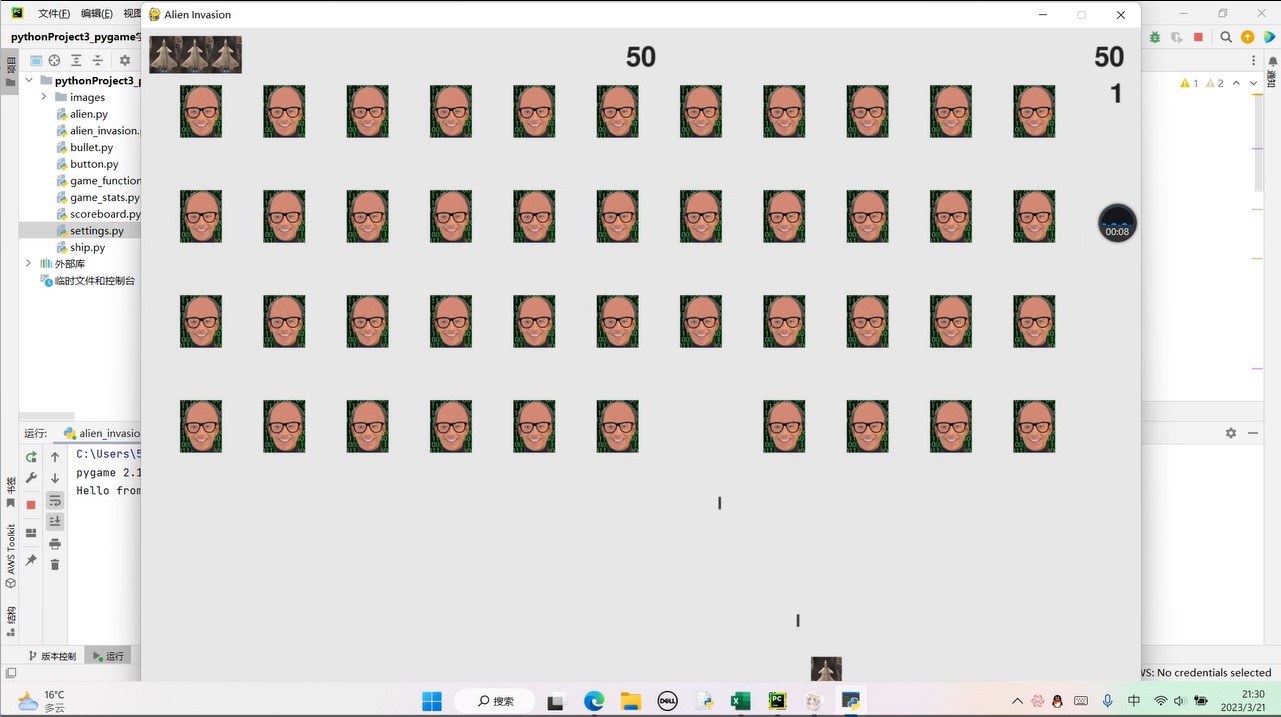Viewport: 1281px width, 717px height.
Task: Click the Locate current file crosshair icon
Action: [x=55, y=61]
